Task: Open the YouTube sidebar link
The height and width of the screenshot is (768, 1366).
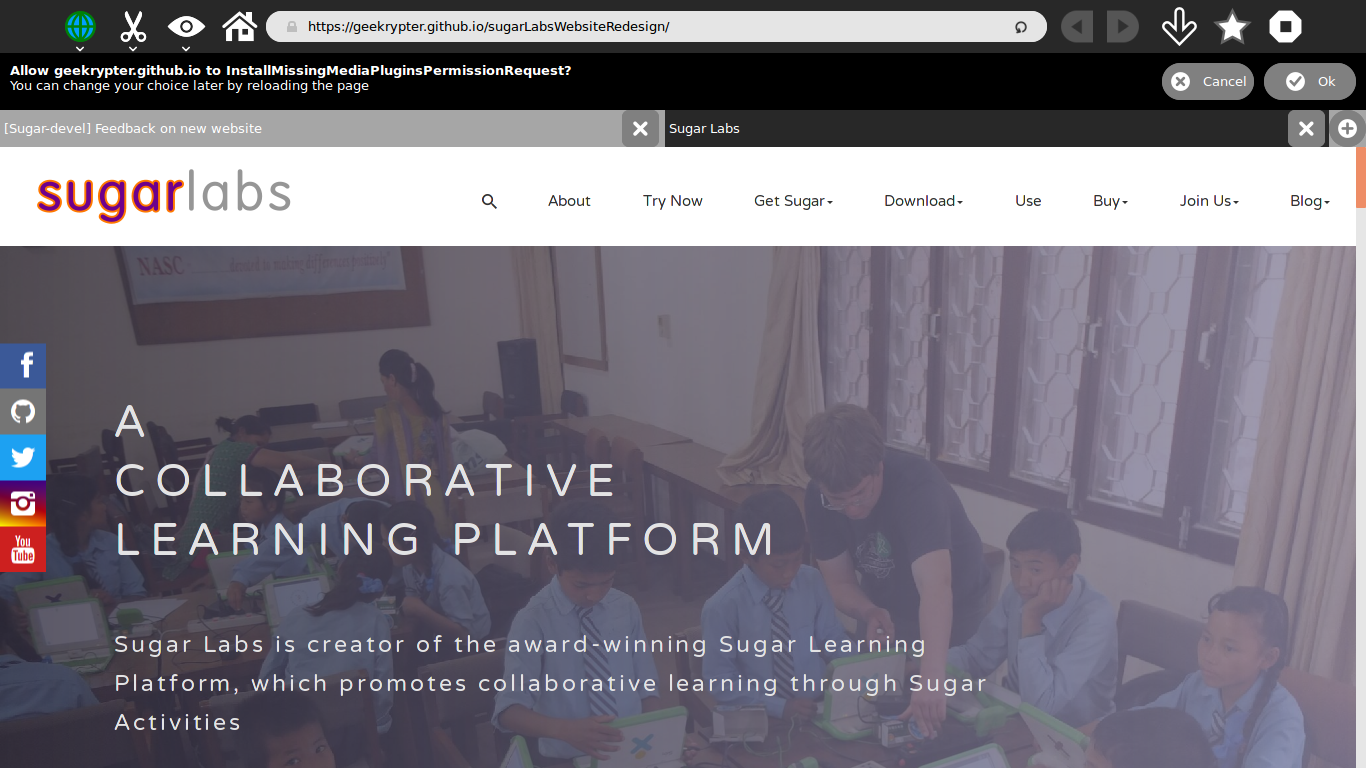Action: (x=23, y=549)
